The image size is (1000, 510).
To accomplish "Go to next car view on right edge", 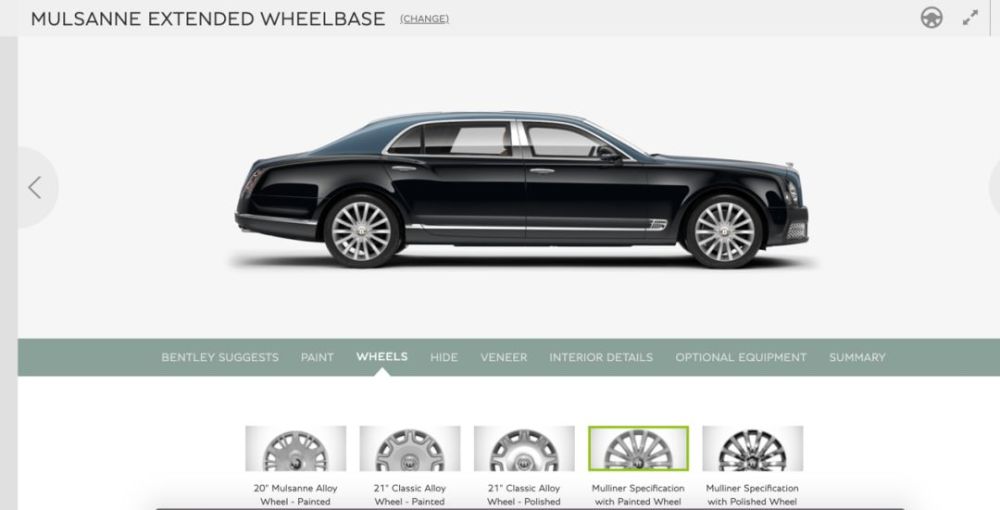I will [995, 187].
